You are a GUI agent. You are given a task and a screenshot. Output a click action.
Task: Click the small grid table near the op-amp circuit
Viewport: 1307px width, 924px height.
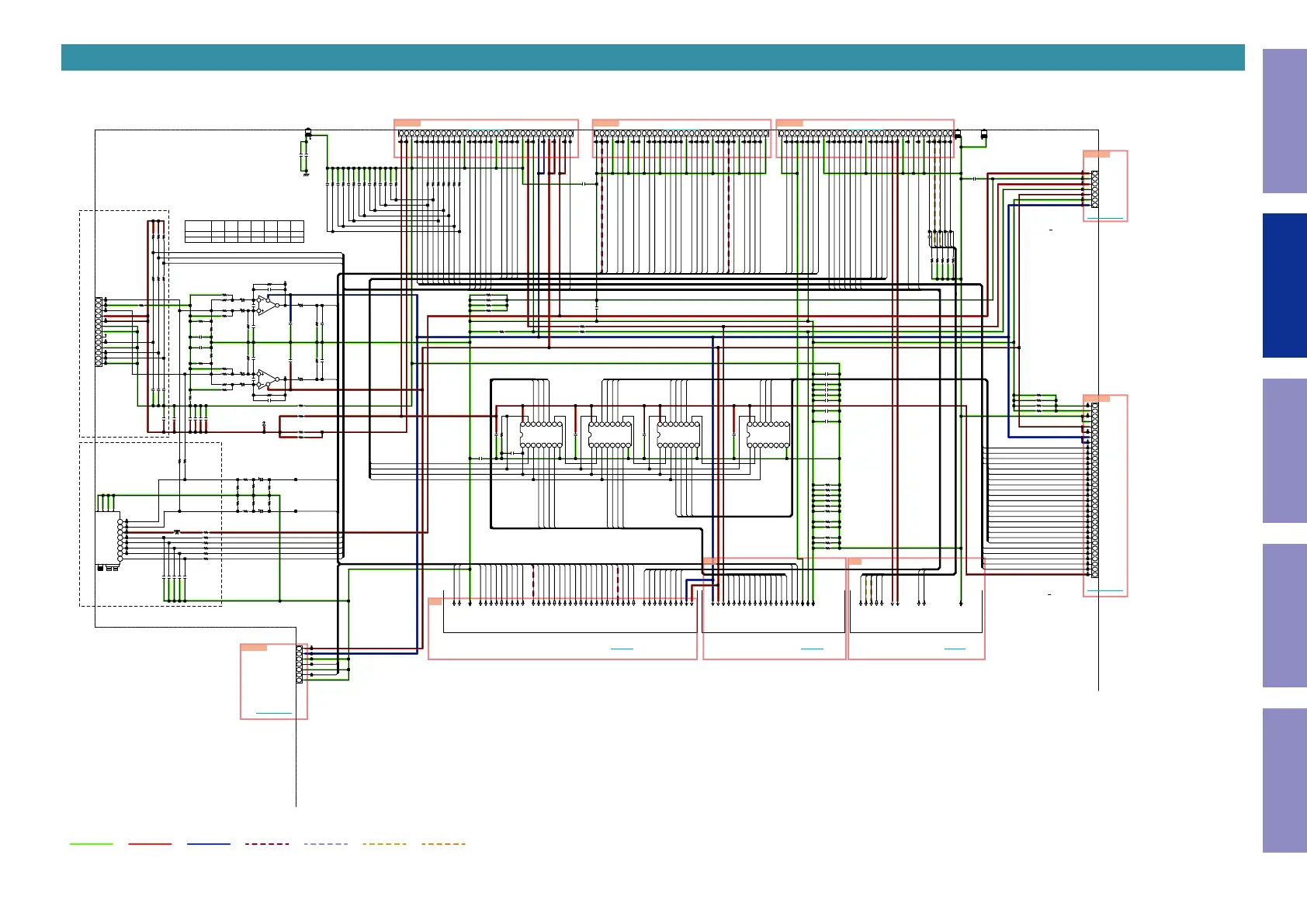click(x=244, y=231)
